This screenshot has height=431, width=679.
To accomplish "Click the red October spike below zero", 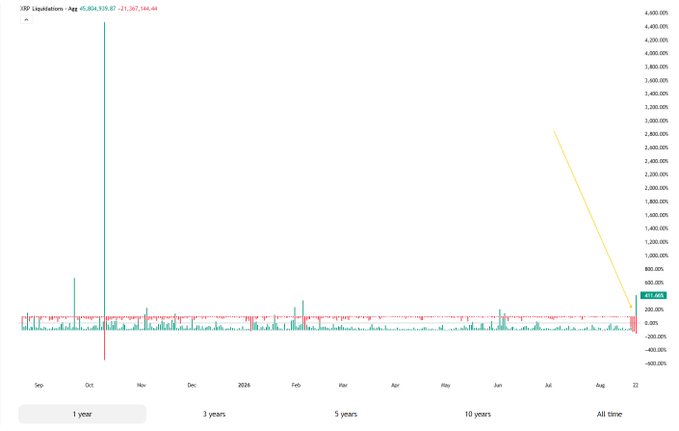I will [x=104, y=345].
